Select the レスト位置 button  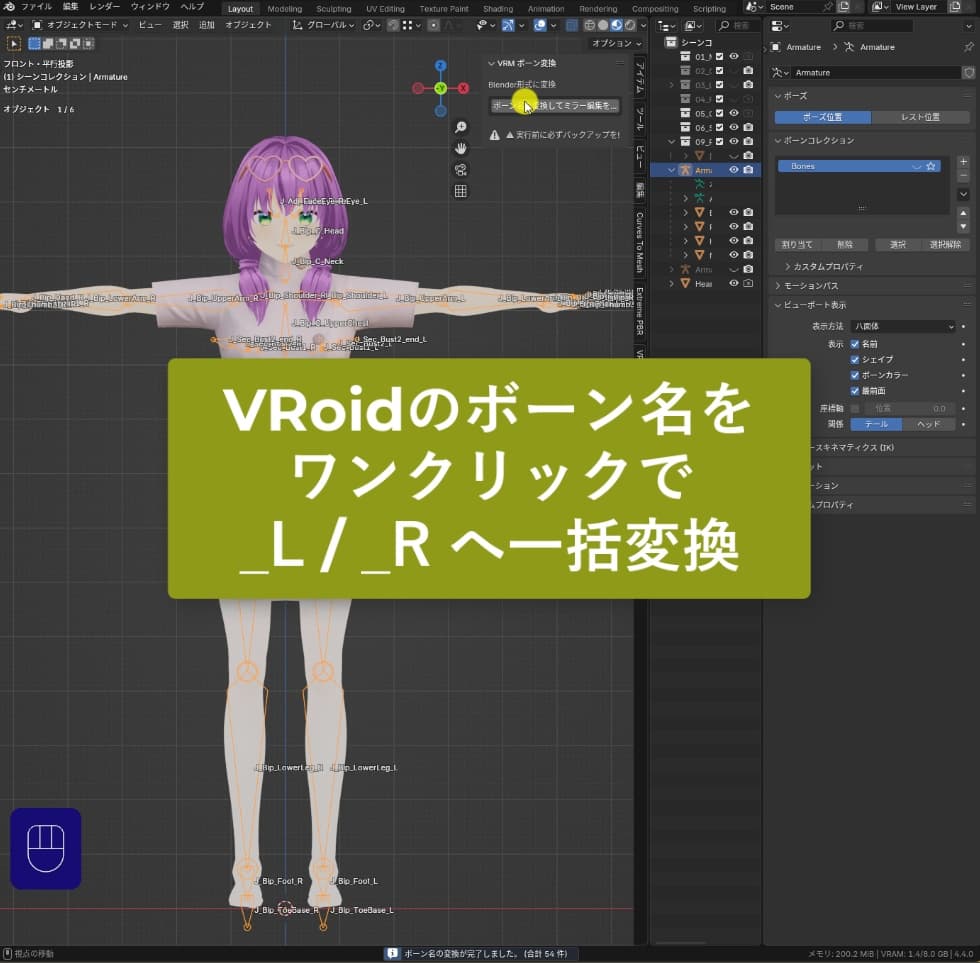(918, 117)
